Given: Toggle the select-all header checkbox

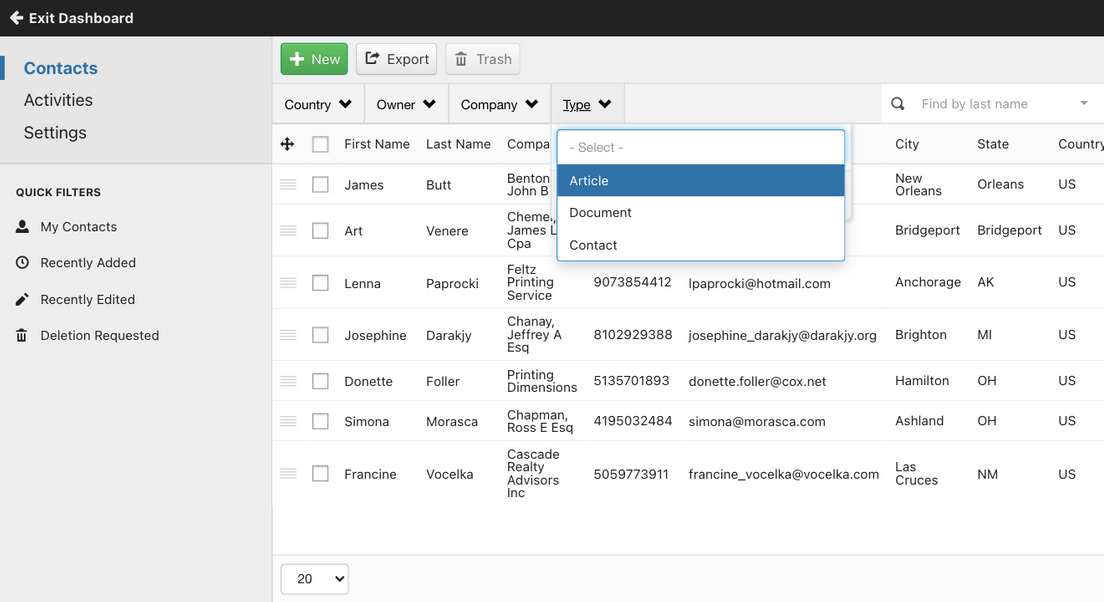Looking at the screenshot, I should pyautogui.click(x=320, y=144).
